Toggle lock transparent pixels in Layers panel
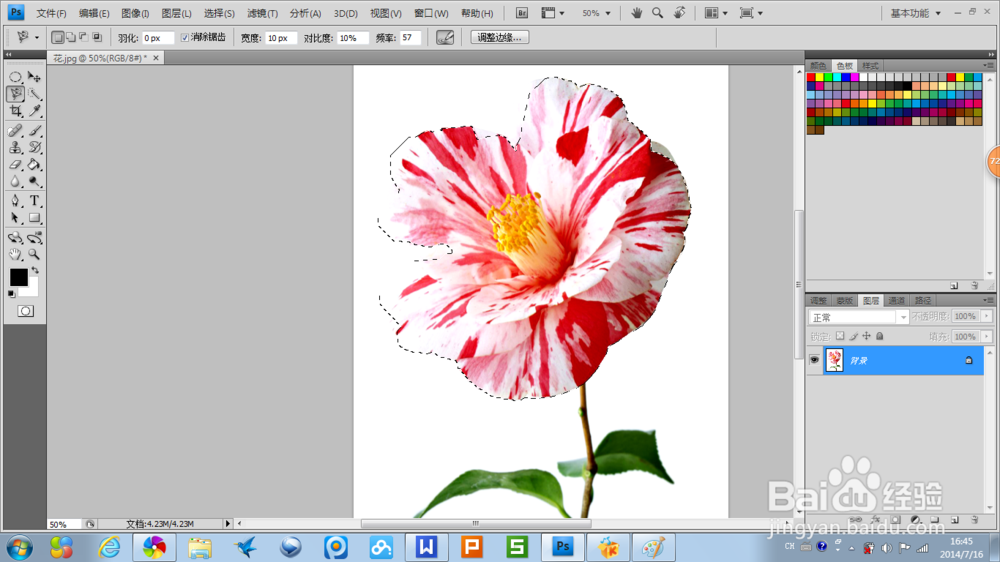1000x562 pixels. [x=840, y=336]
